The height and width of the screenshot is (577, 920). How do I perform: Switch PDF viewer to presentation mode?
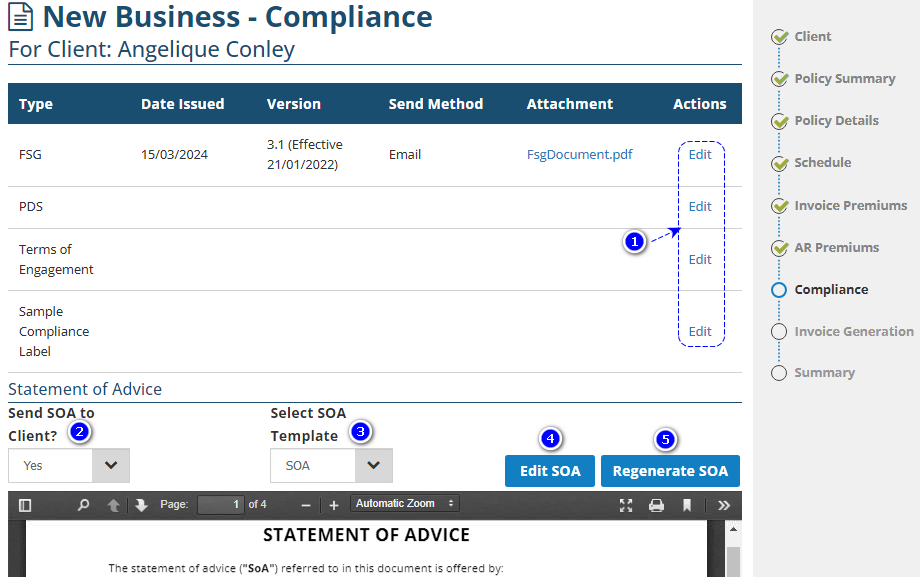pos(626,505)
